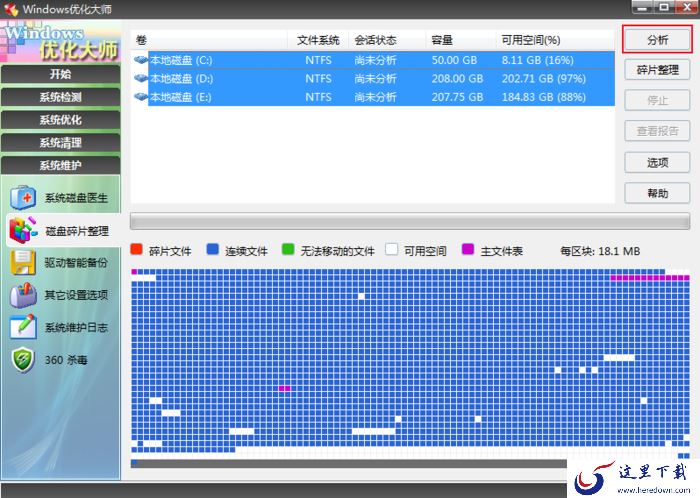Start disk analysis with the 分析 button
The height and width of the screenshot is (498, 700).
657,40
